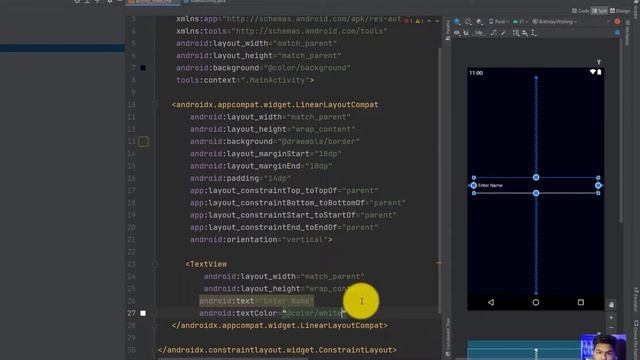Click the right constraint handle of the layout

[598, 185]
